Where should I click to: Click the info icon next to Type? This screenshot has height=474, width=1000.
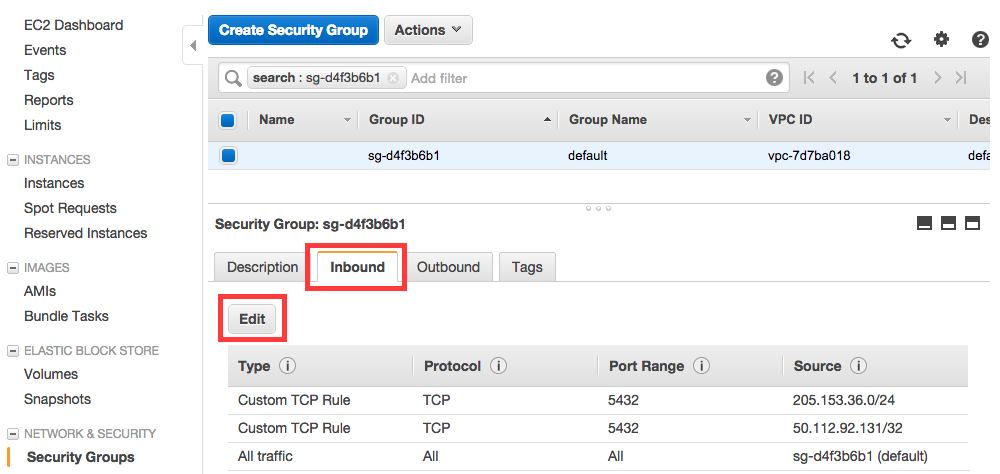[x=288, y=366]
